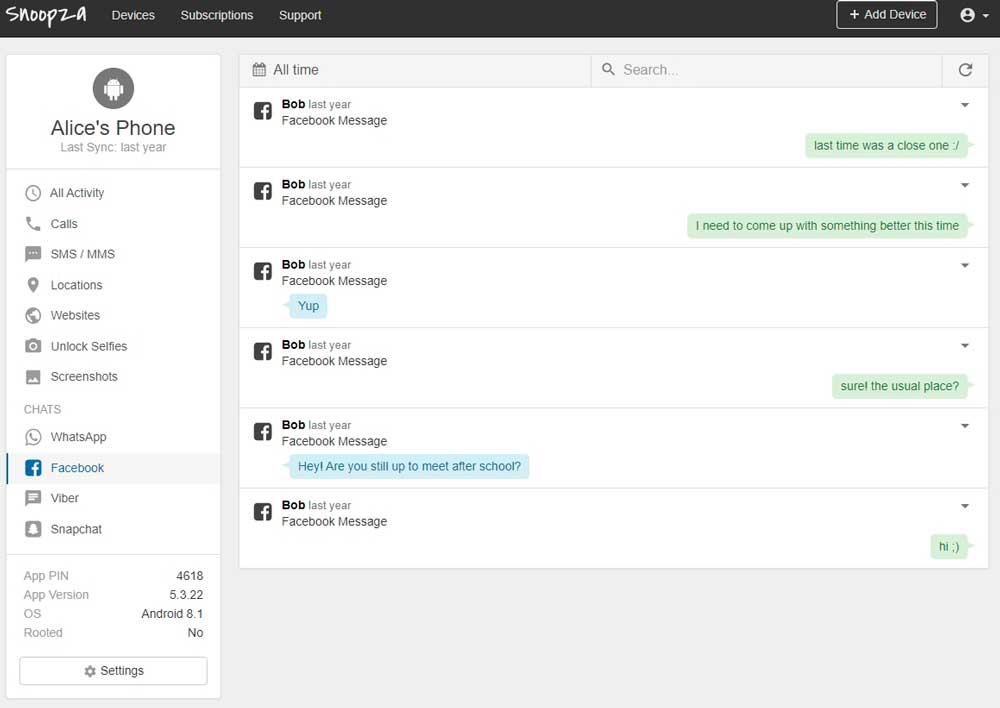Image resolution: width=1000 pixels, height=708 pixels.
Task: Open the Locations section
Action: 76,285
